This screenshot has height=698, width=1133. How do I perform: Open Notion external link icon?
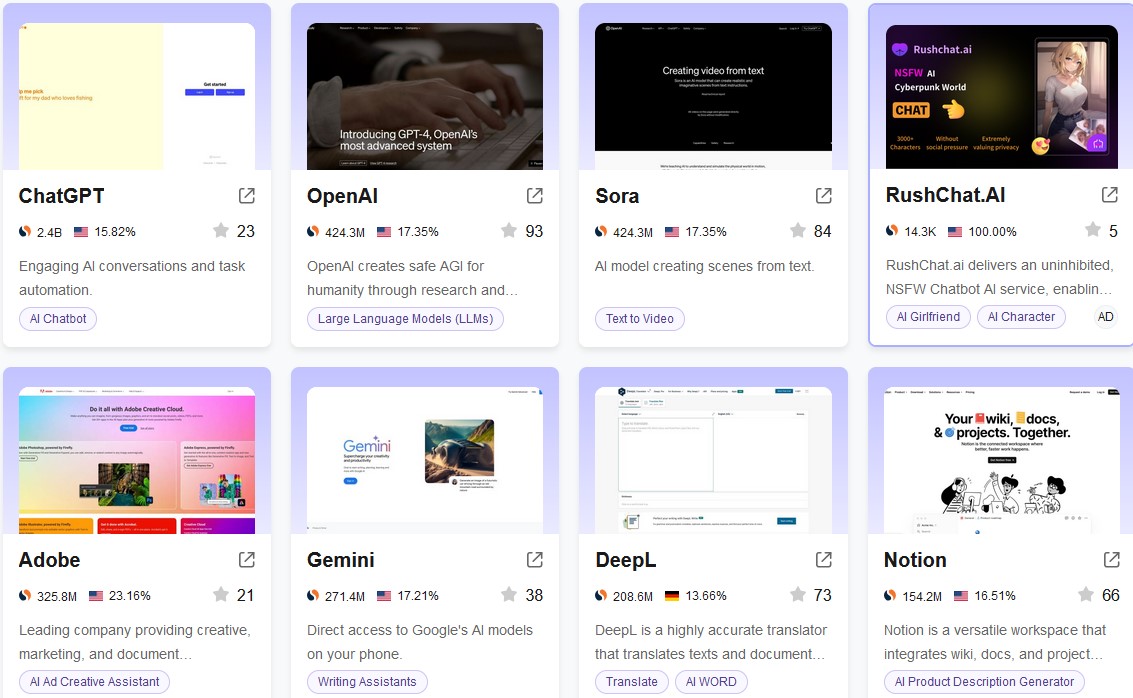pos(1112,559)
